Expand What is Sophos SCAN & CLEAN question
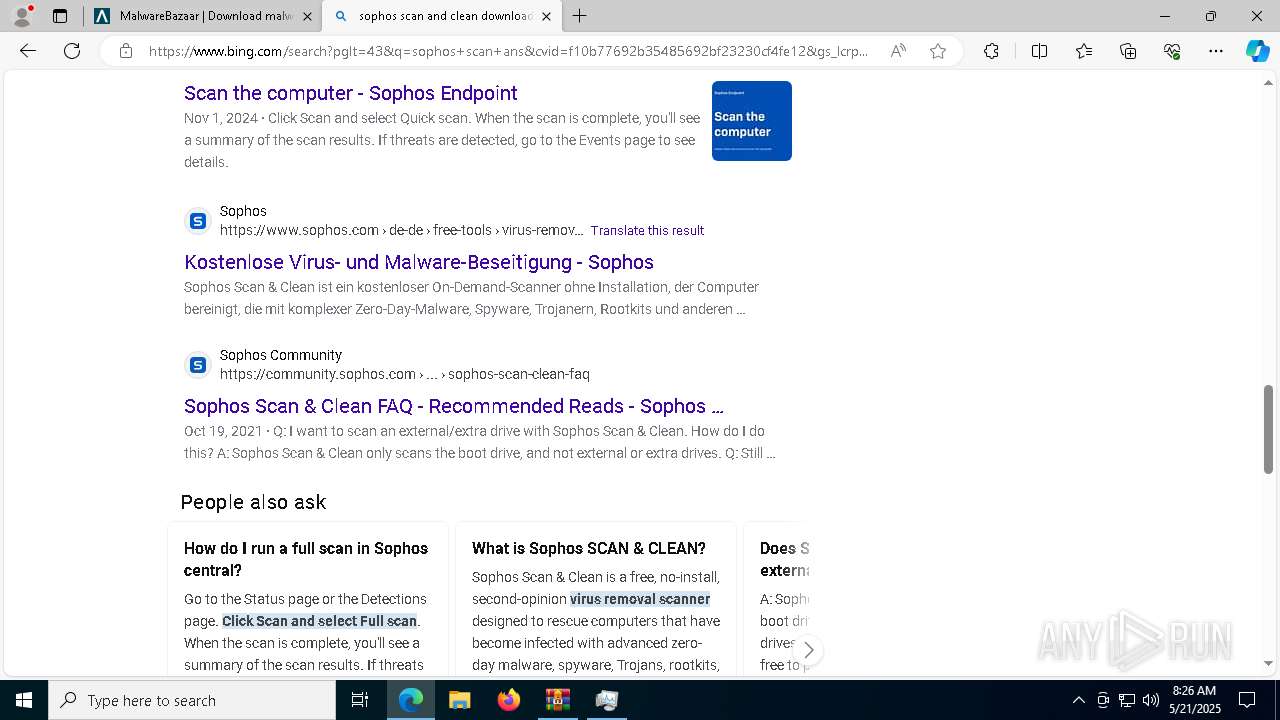Screen dimensions: 1280x720 pos(589,548)
